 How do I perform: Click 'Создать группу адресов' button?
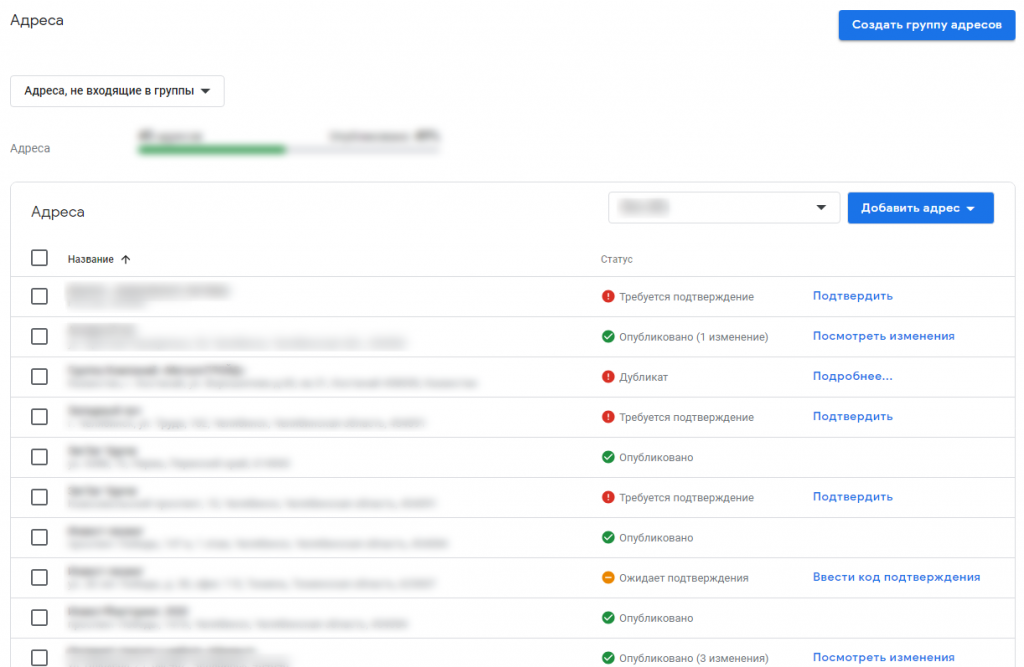coord(926,25)
